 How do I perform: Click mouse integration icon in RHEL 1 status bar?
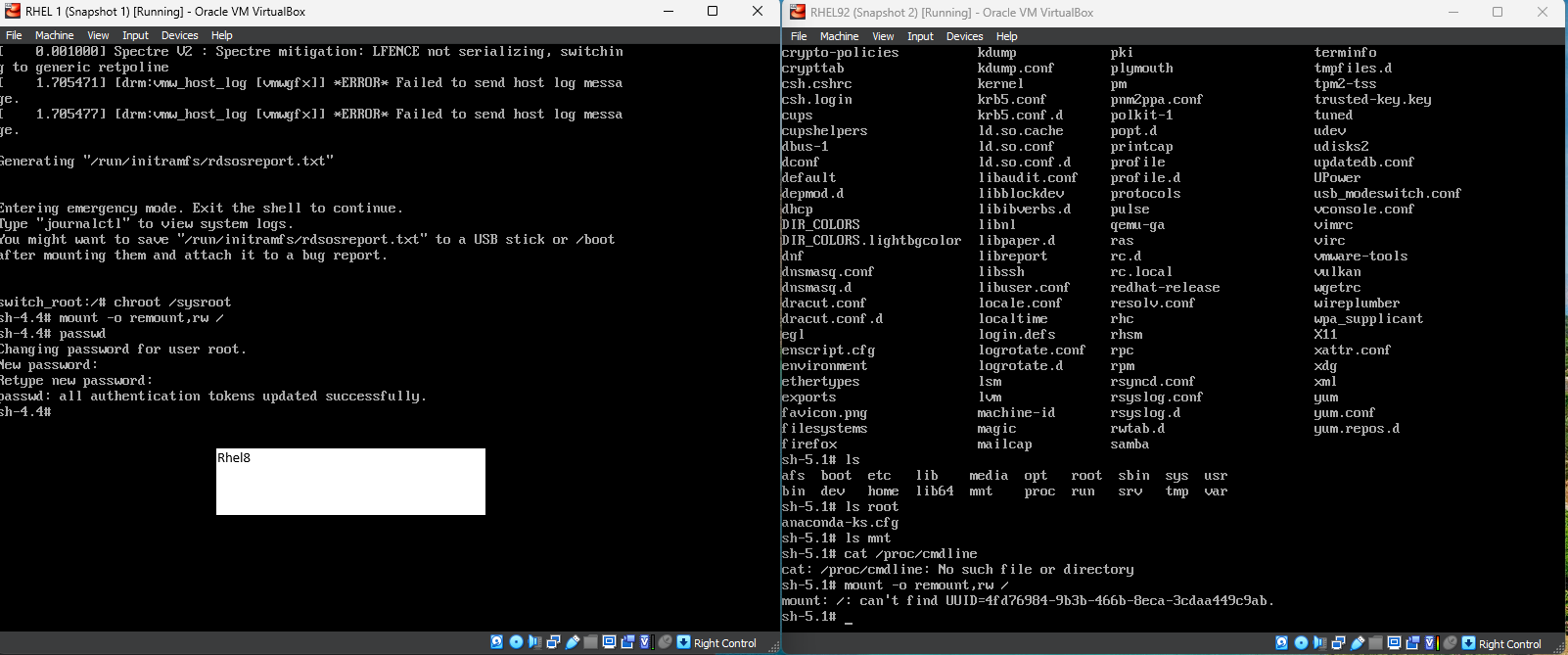point(665,641)
